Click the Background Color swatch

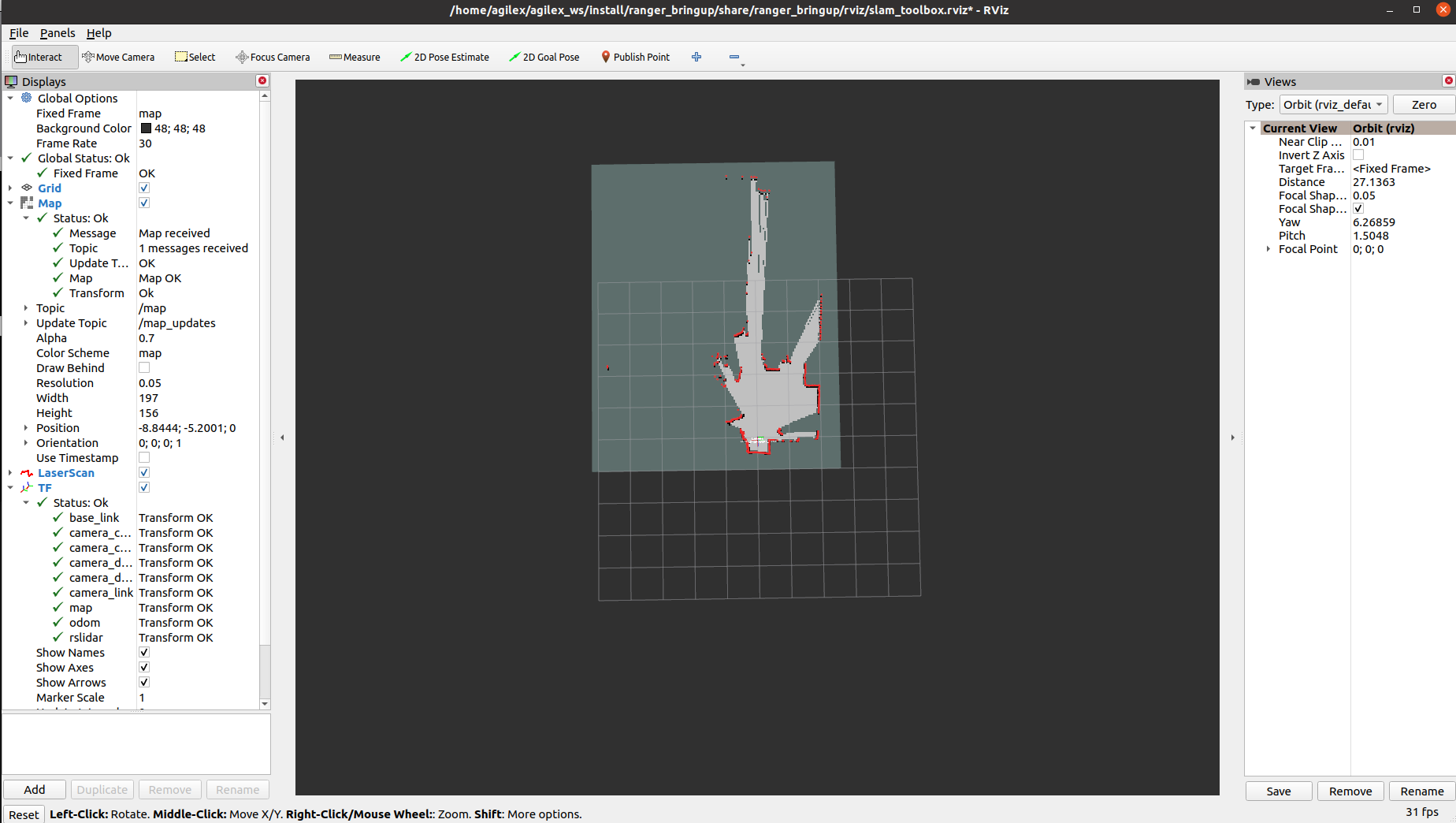(x=146, y=128)
